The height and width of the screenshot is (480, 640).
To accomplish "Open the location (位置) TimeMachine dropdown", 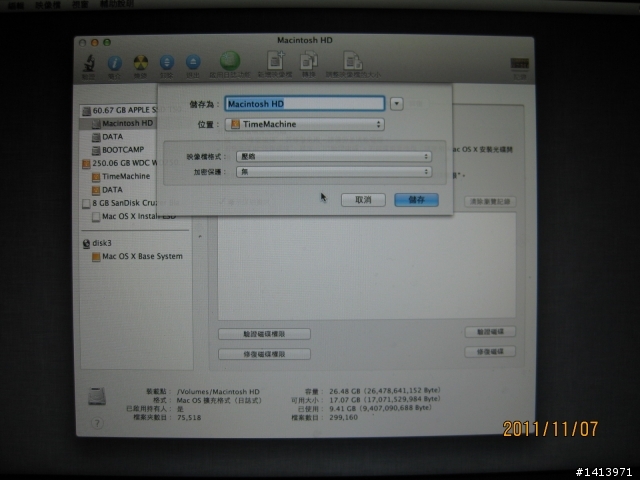I will pos(304,124).
